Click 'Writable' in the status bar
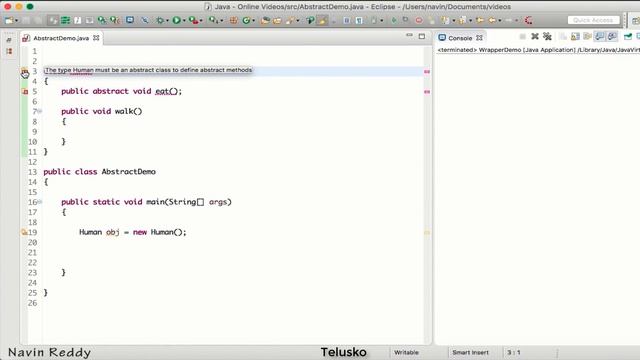 [x=406, y=352]
